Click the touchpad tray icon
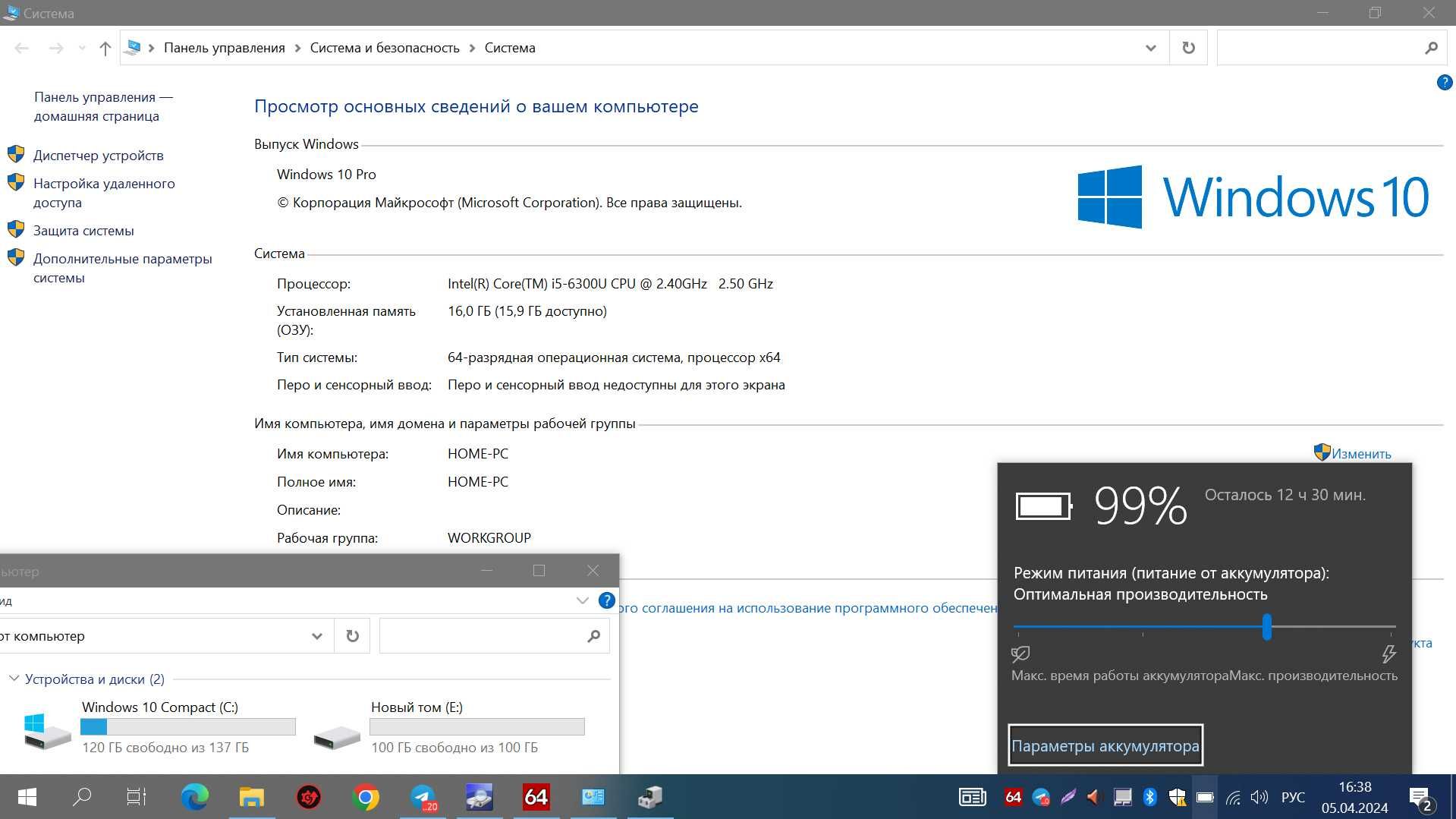The height and width of the screenshot is (819, 1456). [1122, 797]
